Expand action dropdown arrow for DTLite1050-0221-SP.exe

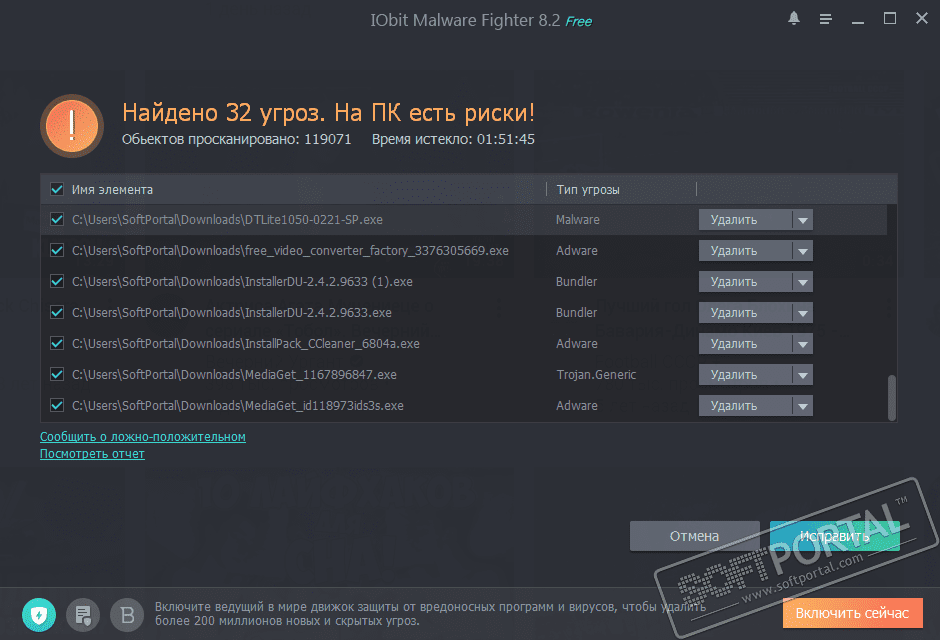click(803, 220)
